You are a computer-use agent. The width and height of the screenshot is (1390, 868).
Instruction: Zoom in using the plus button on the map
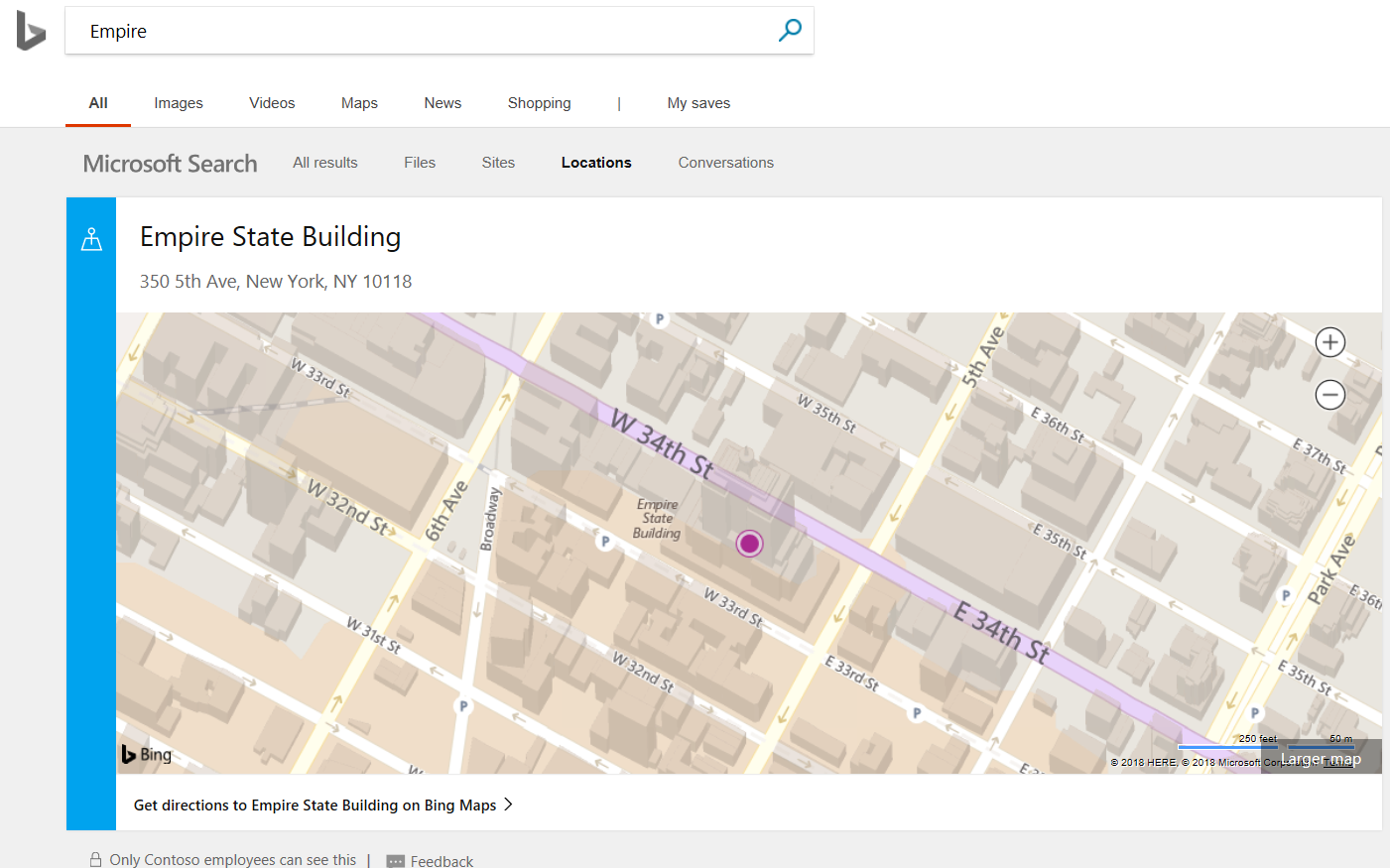tap(1329, 341)
